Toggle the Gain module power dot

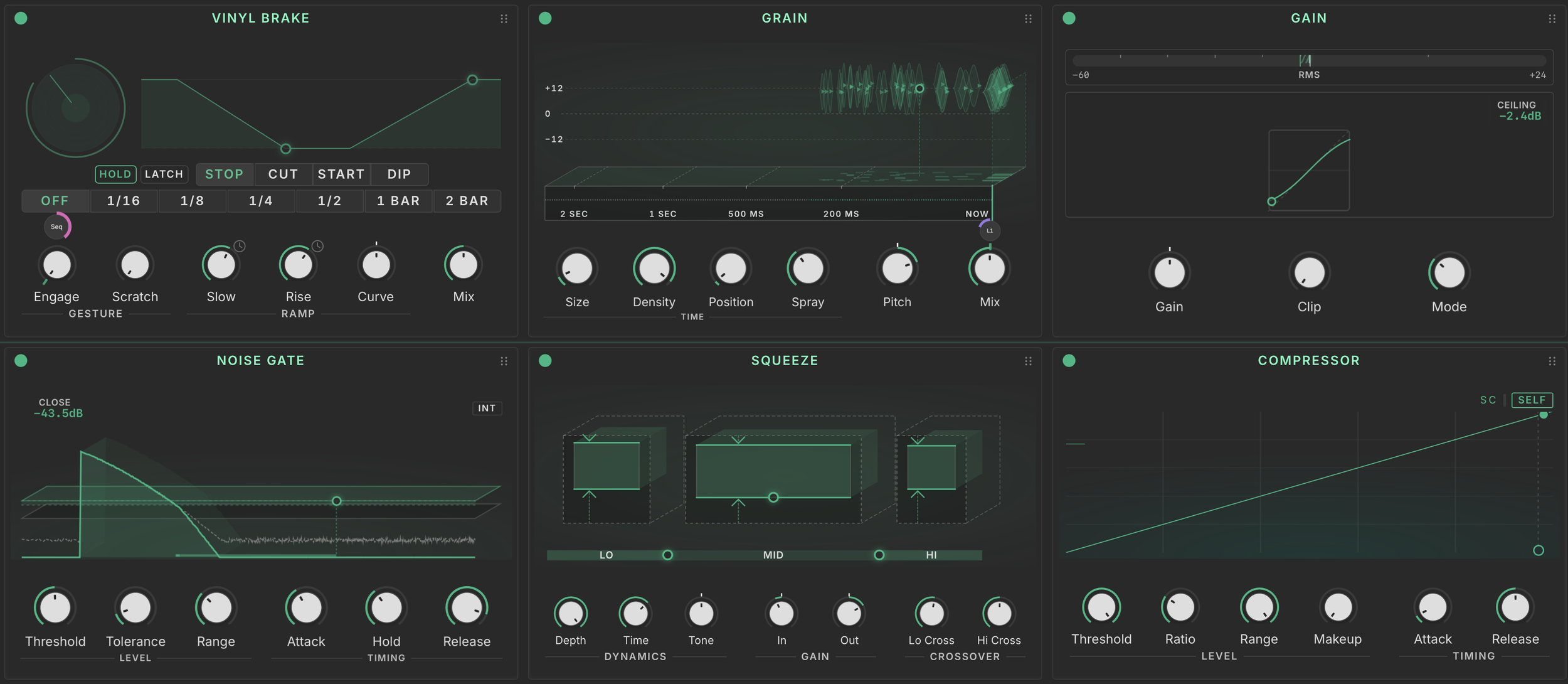click(1069, 18)
